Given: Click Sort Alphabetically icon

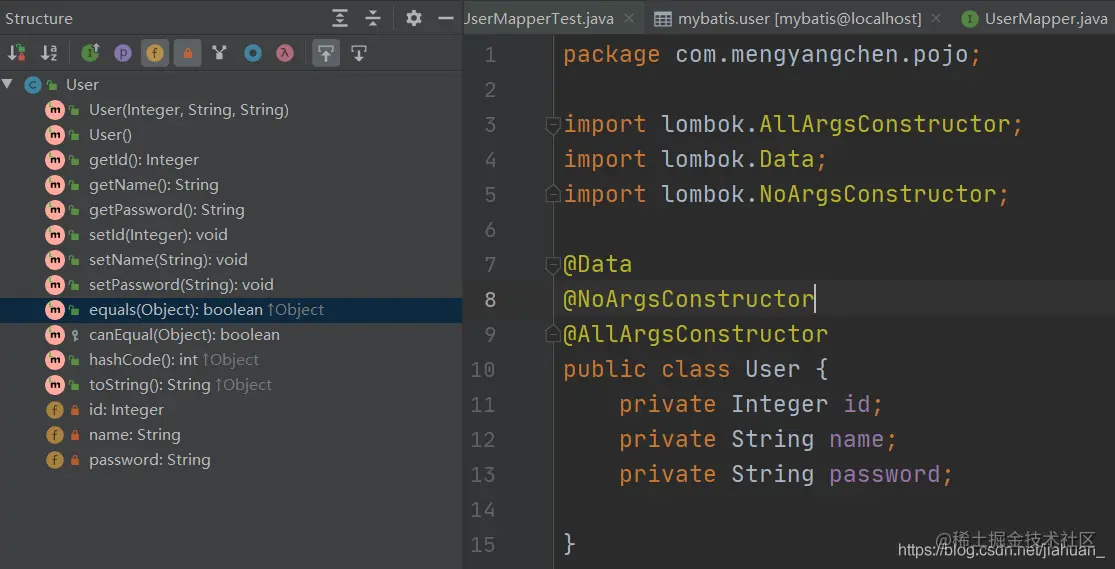Looking at the screenshot, I should point(49,53).
